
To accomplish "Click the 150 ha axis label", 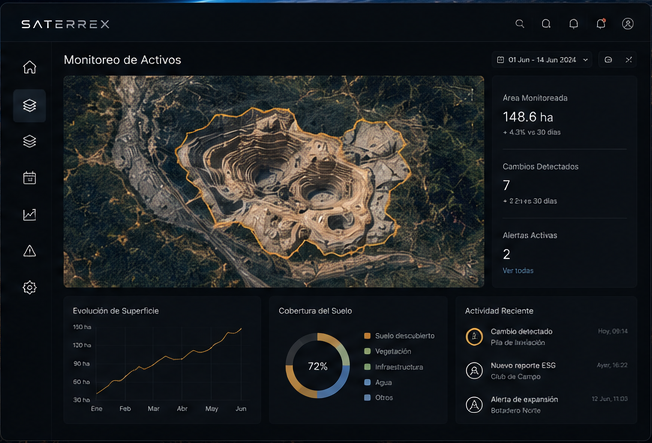I will click(x=82, y=327).
